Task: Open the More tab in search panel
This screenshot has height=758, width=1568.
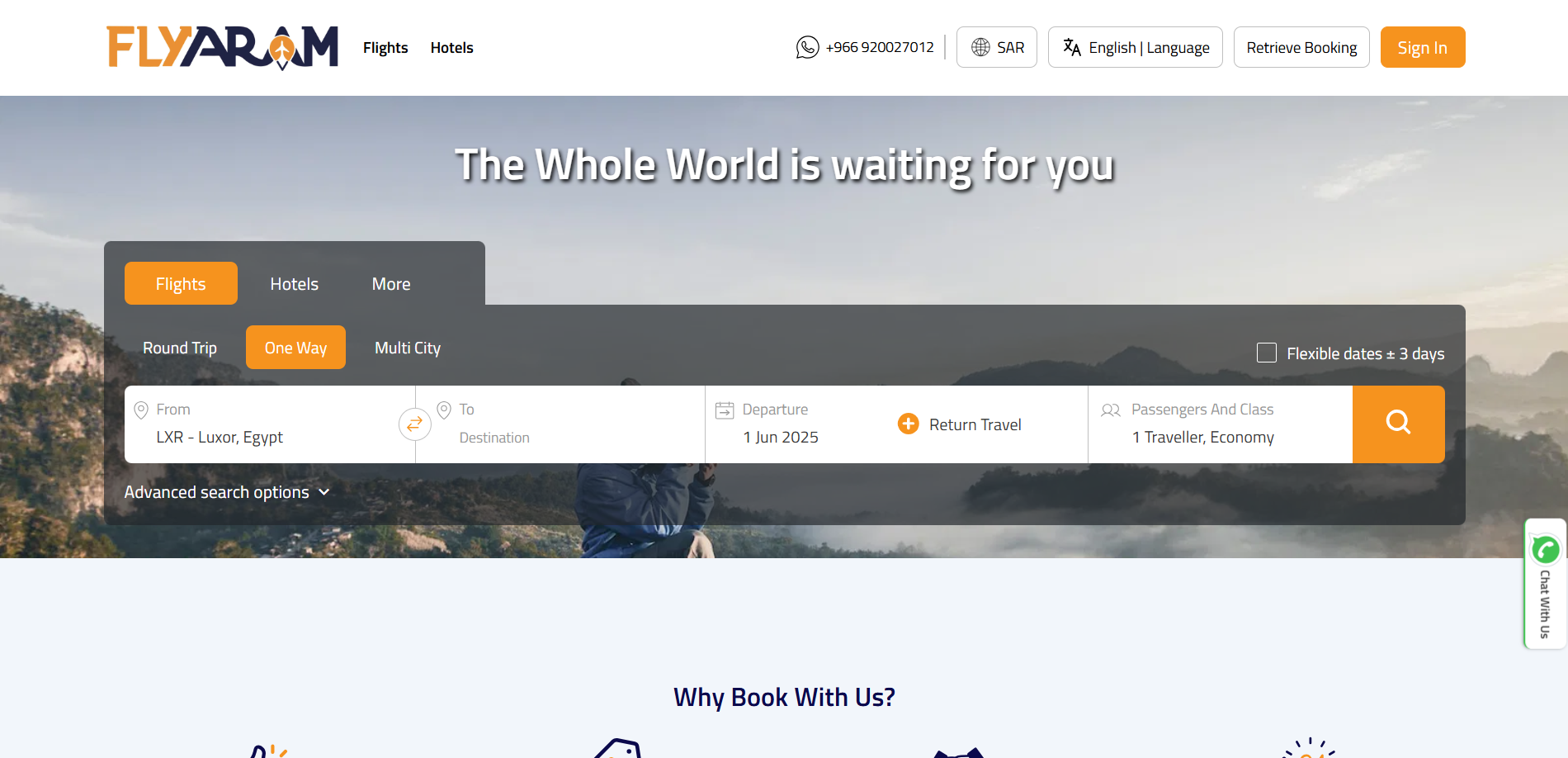Action: pyautogui.click(x=391, y=283)
